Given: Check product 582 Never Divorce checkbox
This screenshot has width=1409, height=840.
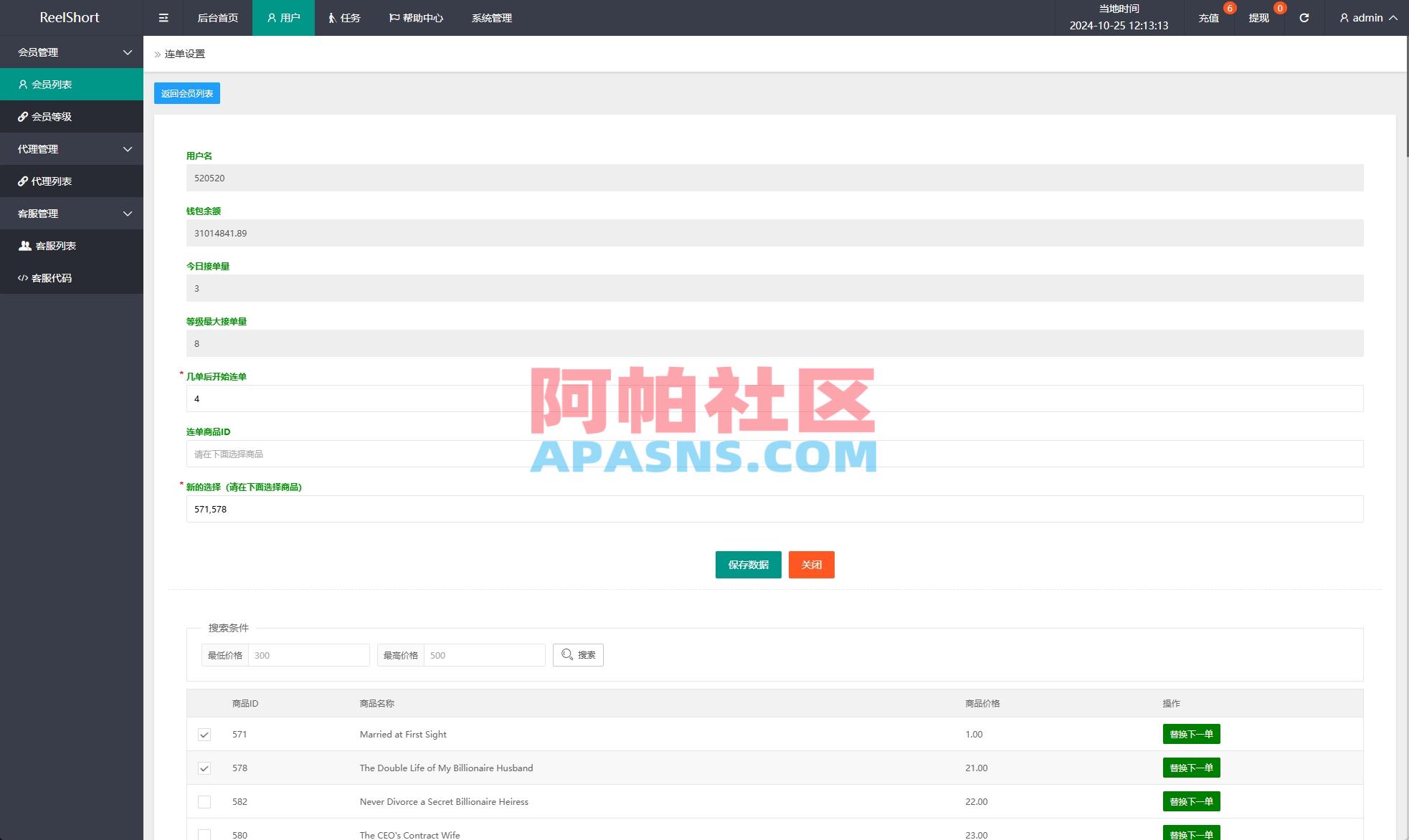Looking at the screenshot, I should click(204, 801).
